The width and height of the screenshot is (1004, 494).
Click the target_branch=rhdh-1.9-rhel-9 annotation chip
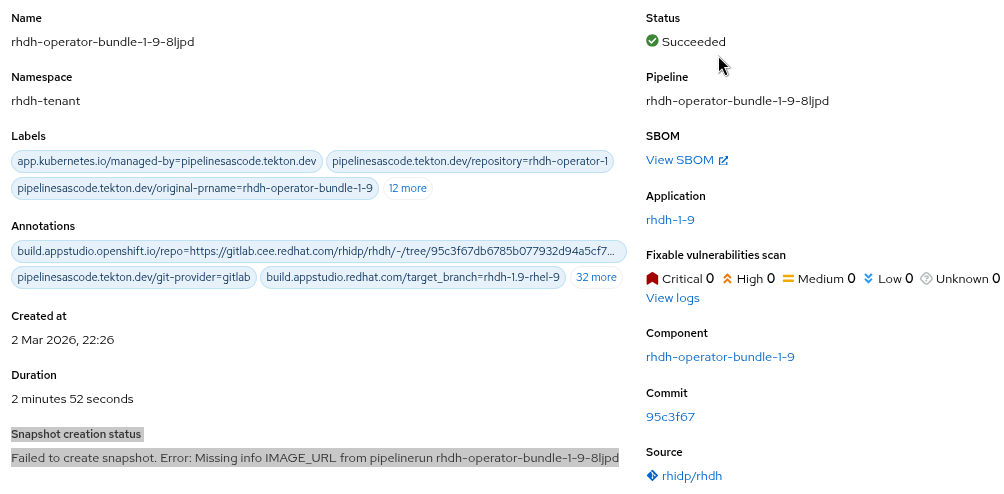[413, 277]
